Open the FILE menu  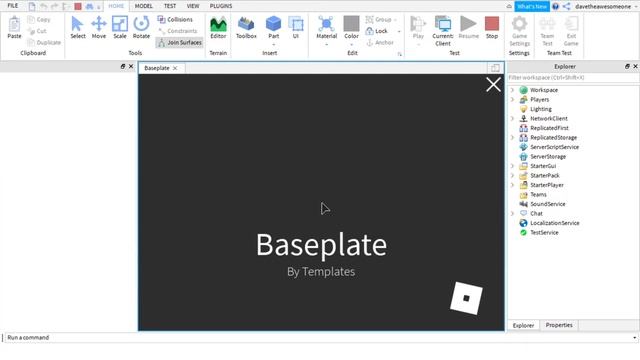pos(13,6)
